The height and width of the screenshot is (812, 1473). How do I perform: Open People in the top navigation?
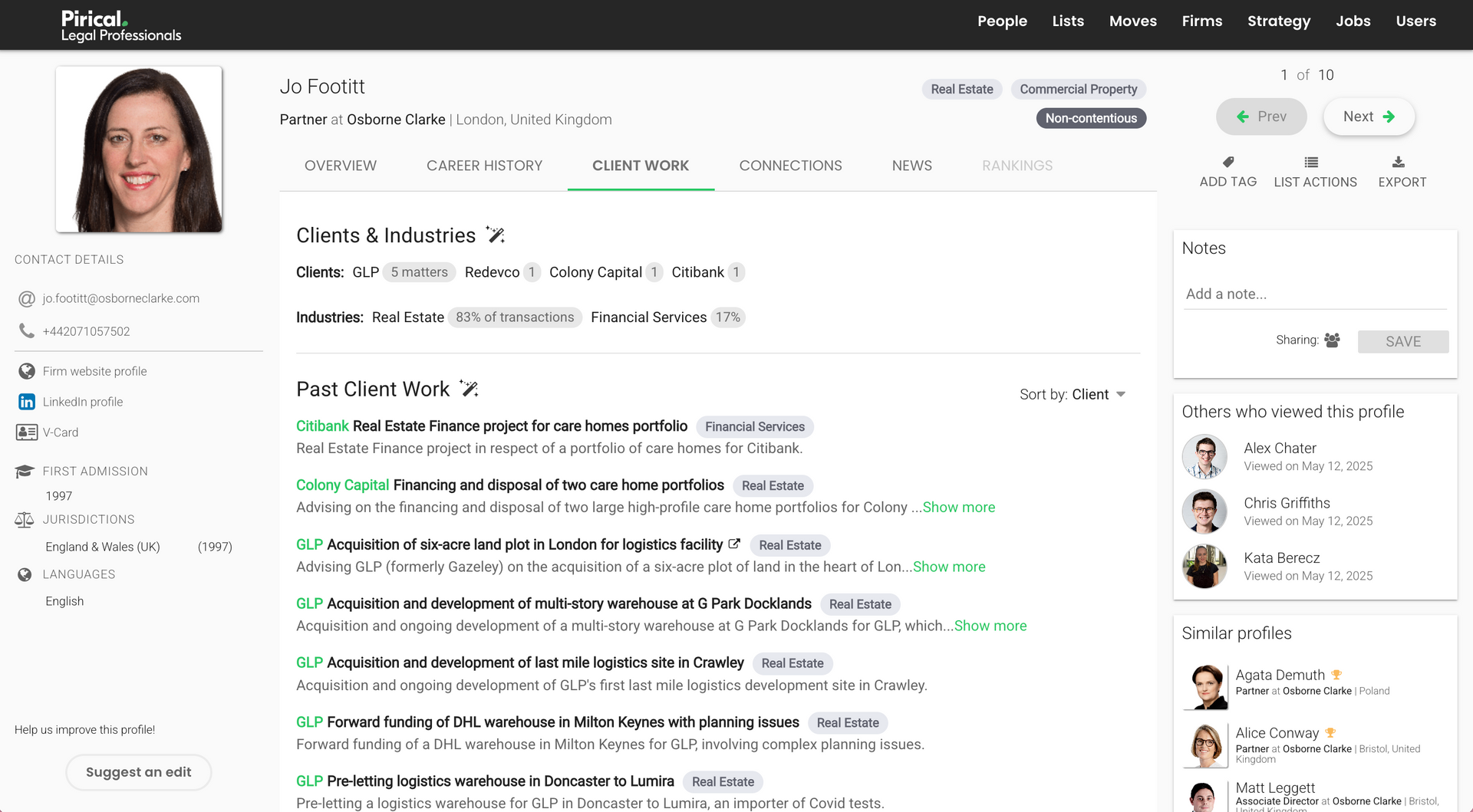1002,21
